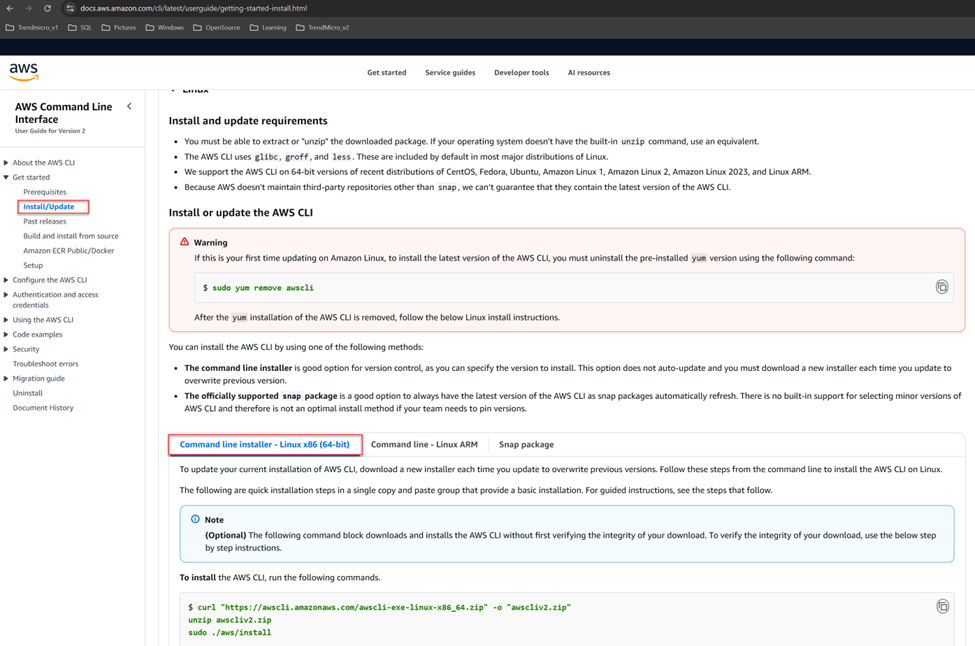The image size is (975, 646).
Task: Collapse the sidebar with the chevron
Action: tap(129, 106)
